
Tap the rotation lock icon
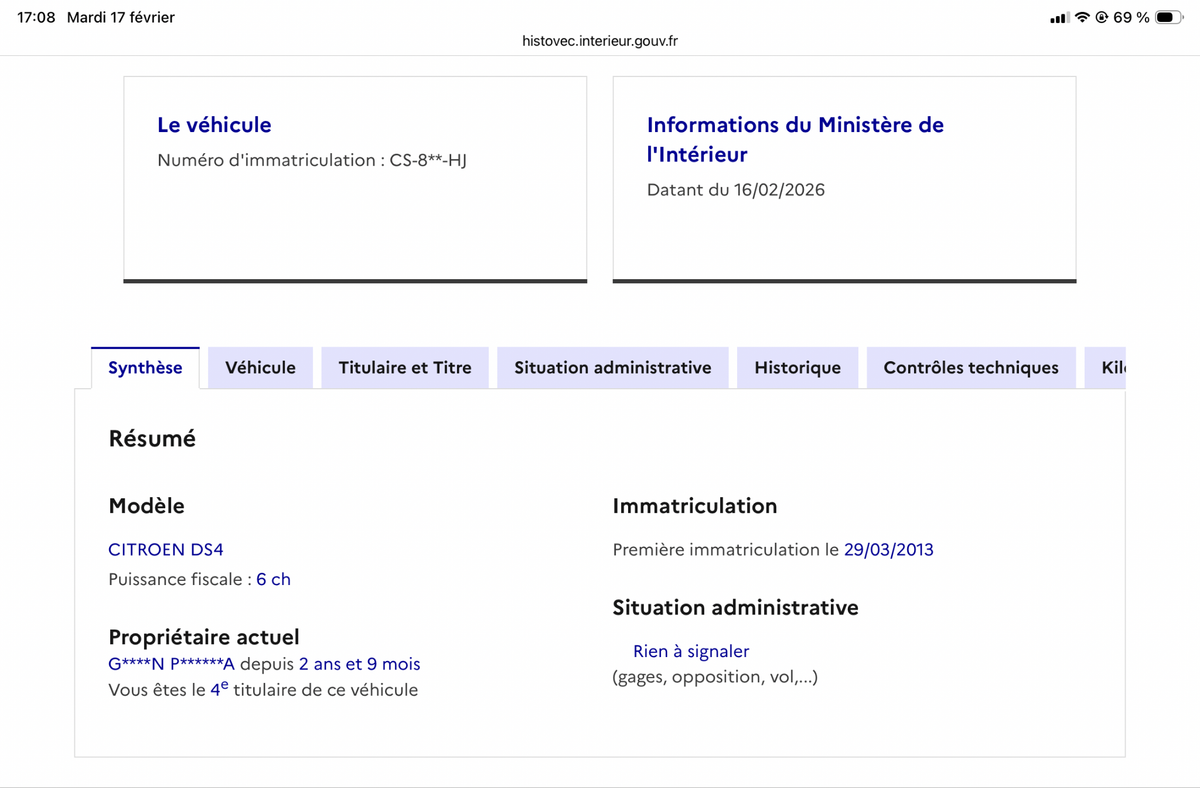1102,18
